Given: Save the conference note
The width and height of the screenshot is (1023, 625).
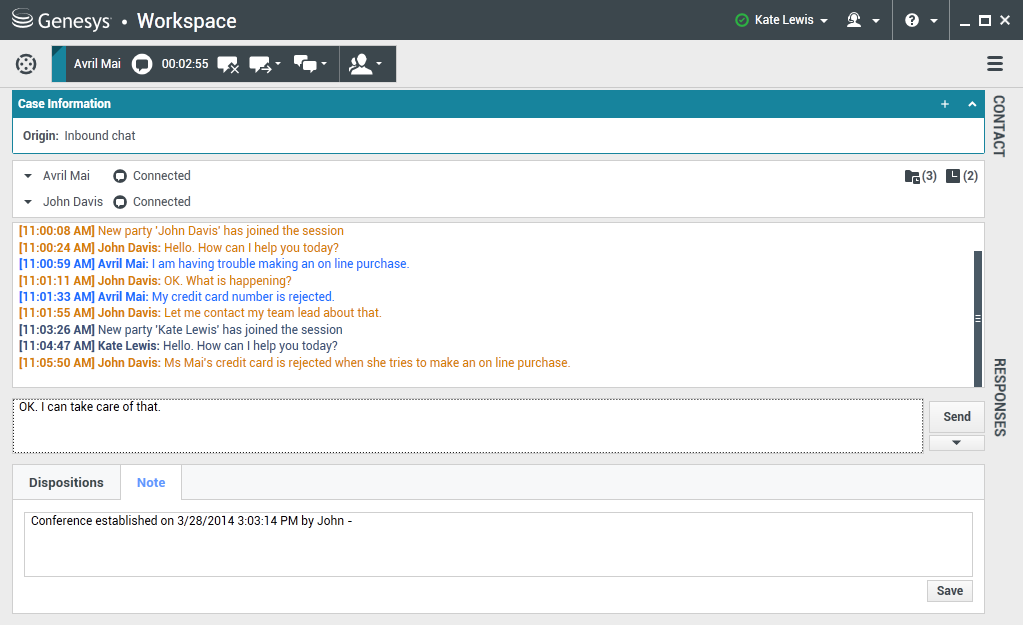Looking at the screenshot, I should point(949,590).
